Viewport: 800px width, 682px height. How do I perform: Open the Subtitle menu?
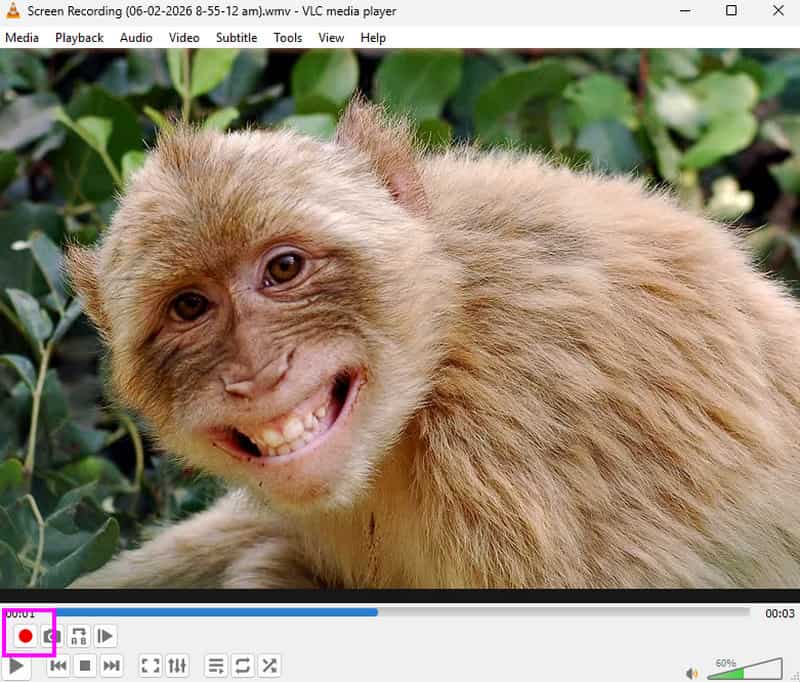point(237,38)
